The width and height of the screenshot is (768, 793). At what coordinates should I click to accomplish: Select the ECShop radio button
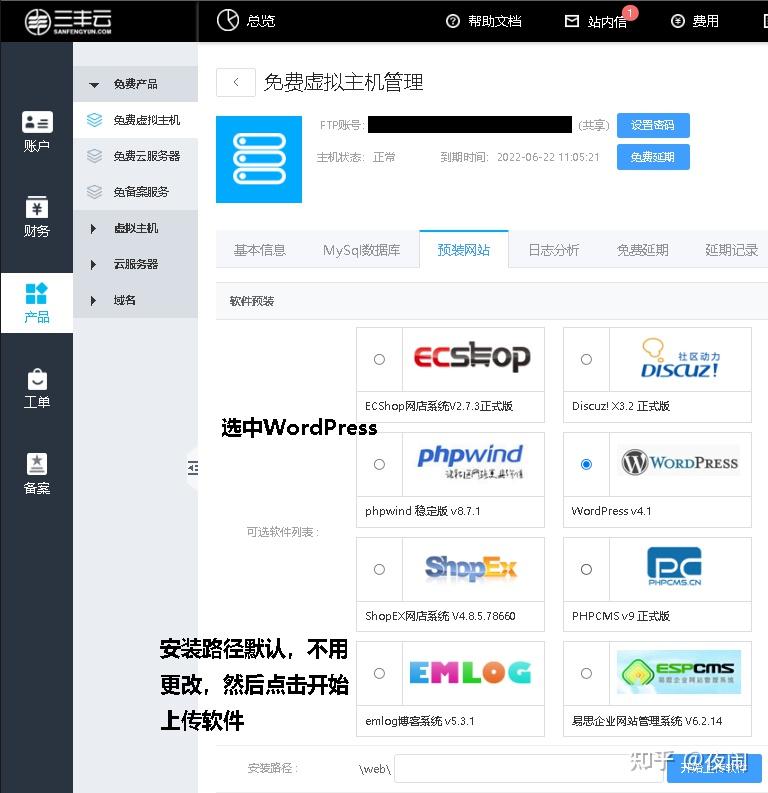379,360
